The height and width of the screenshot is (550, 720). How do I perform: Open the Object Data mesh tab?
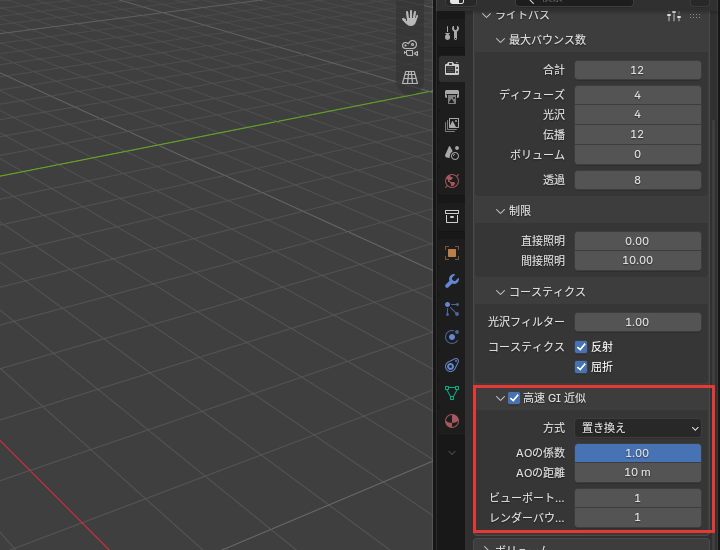[x=452, y=393]
